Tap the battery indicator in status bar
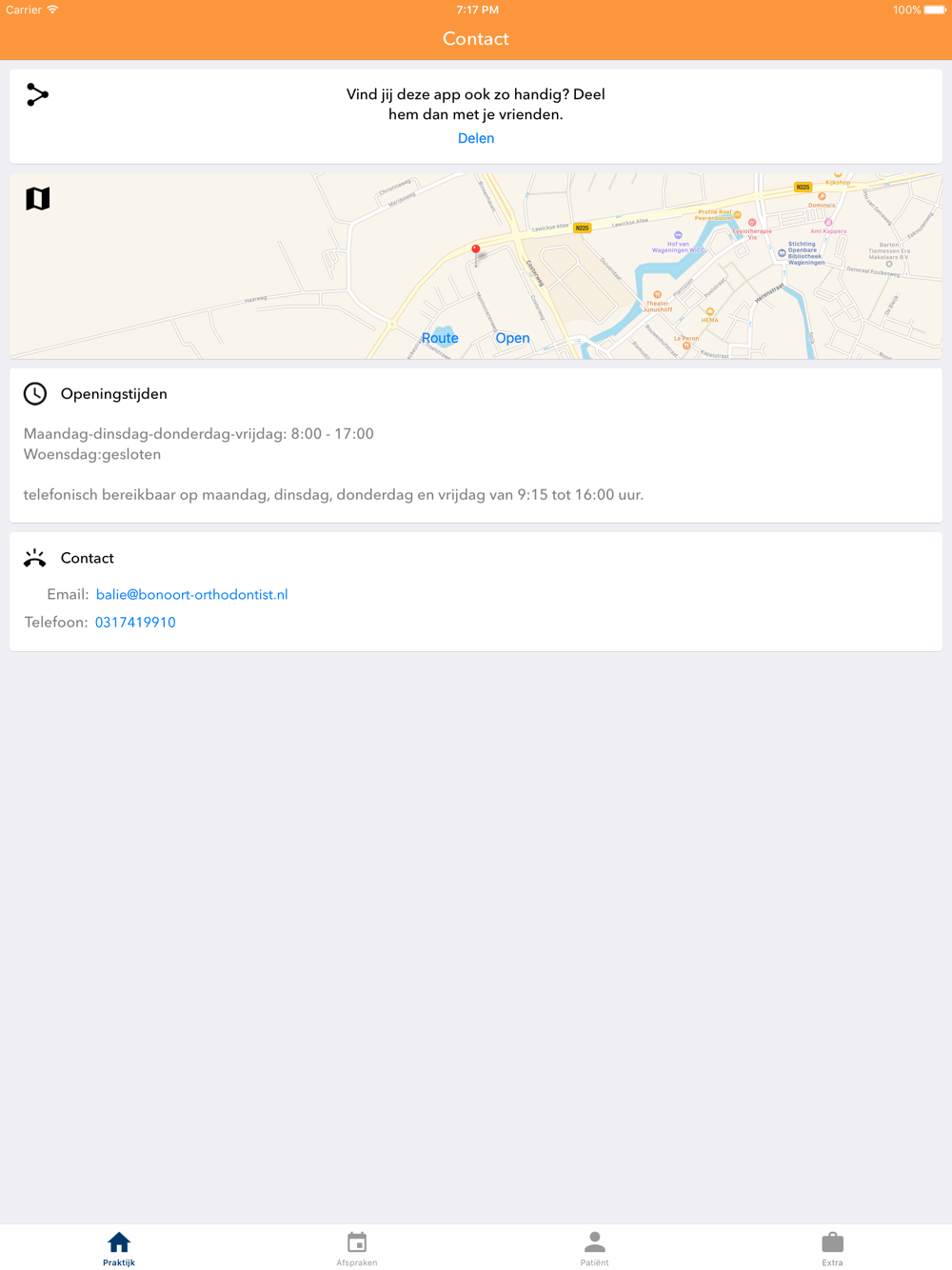Image resolution: width=952 pixels, height=1270 pixels. 935,10
